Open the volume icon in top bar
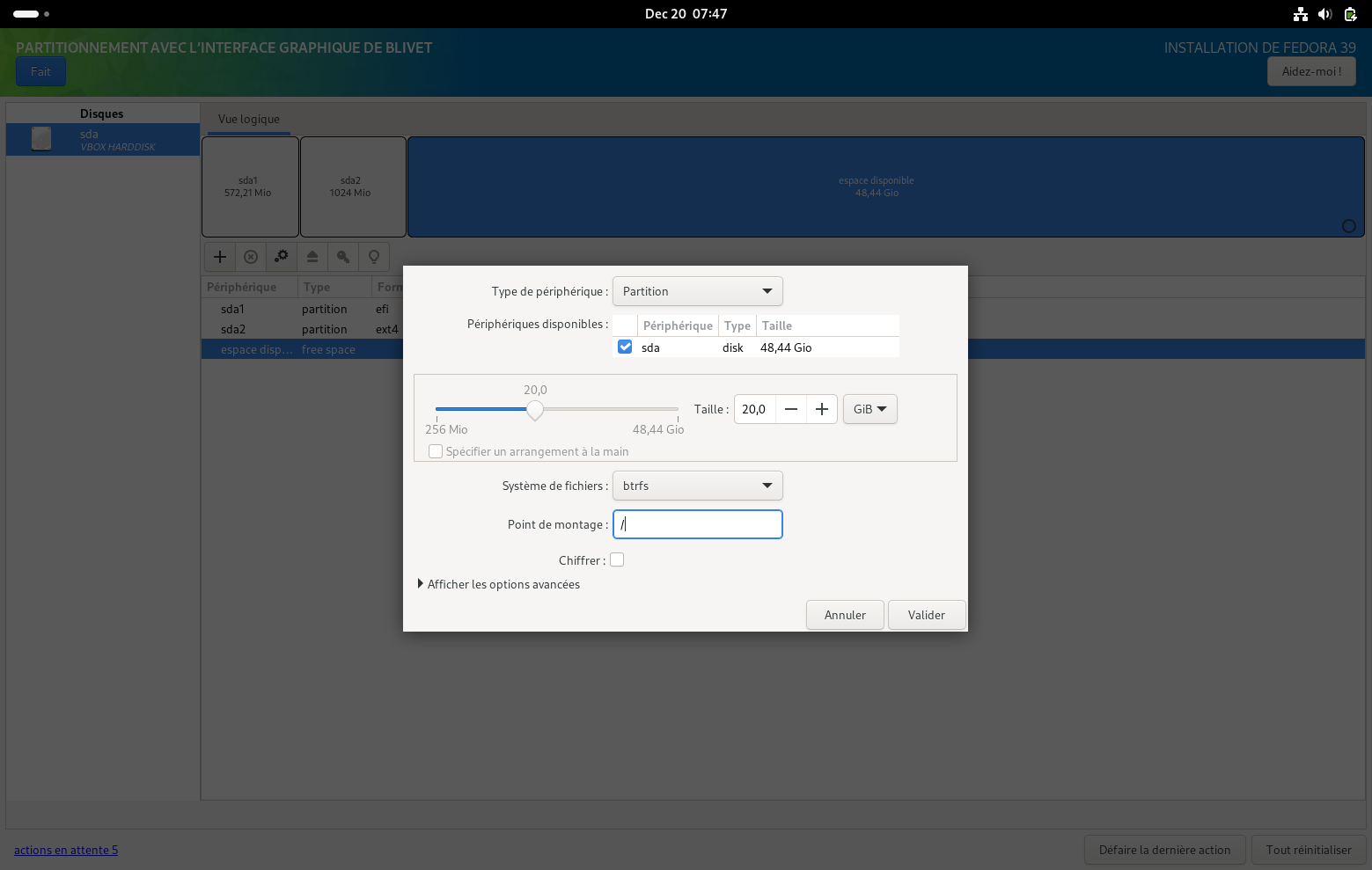1372x870 pixels. [x=1324, y=14]
